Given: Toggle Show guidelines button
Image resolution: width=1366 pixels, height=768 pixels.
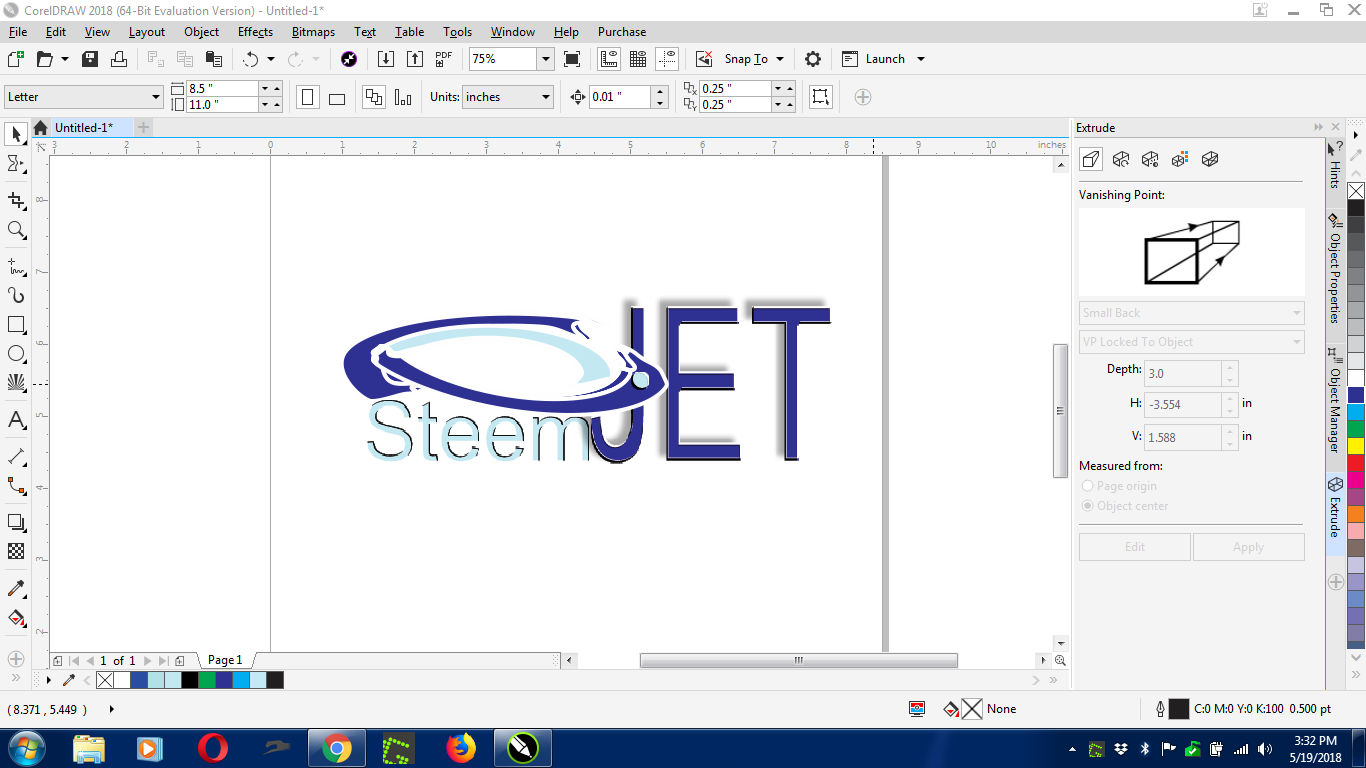Looking at the screenshot, I should pyautogui.click(x=668, y=59).
